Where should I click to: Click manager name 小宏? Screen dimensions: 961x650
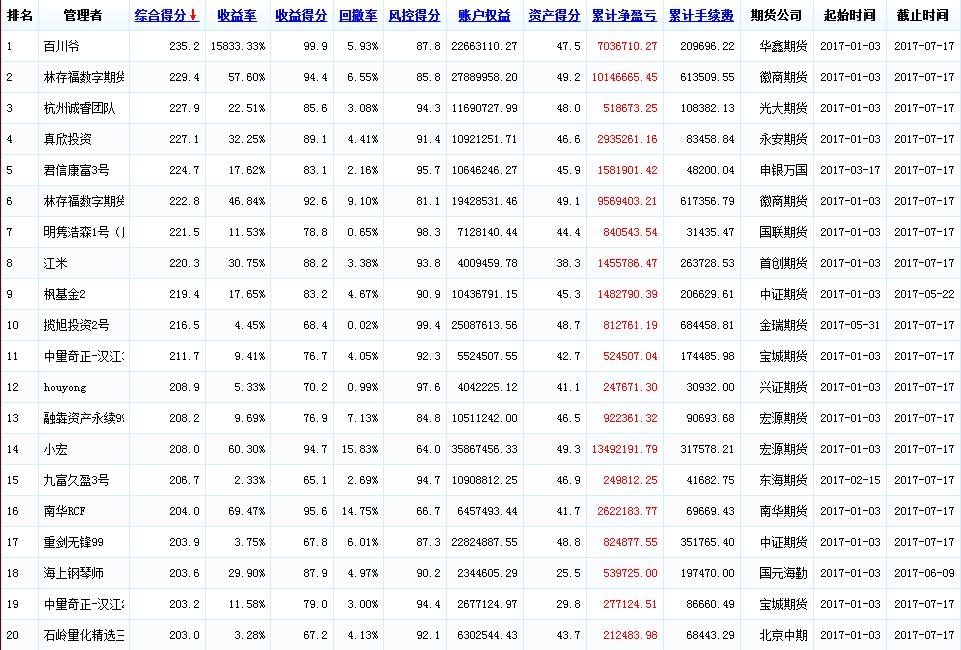click(55, 449)
